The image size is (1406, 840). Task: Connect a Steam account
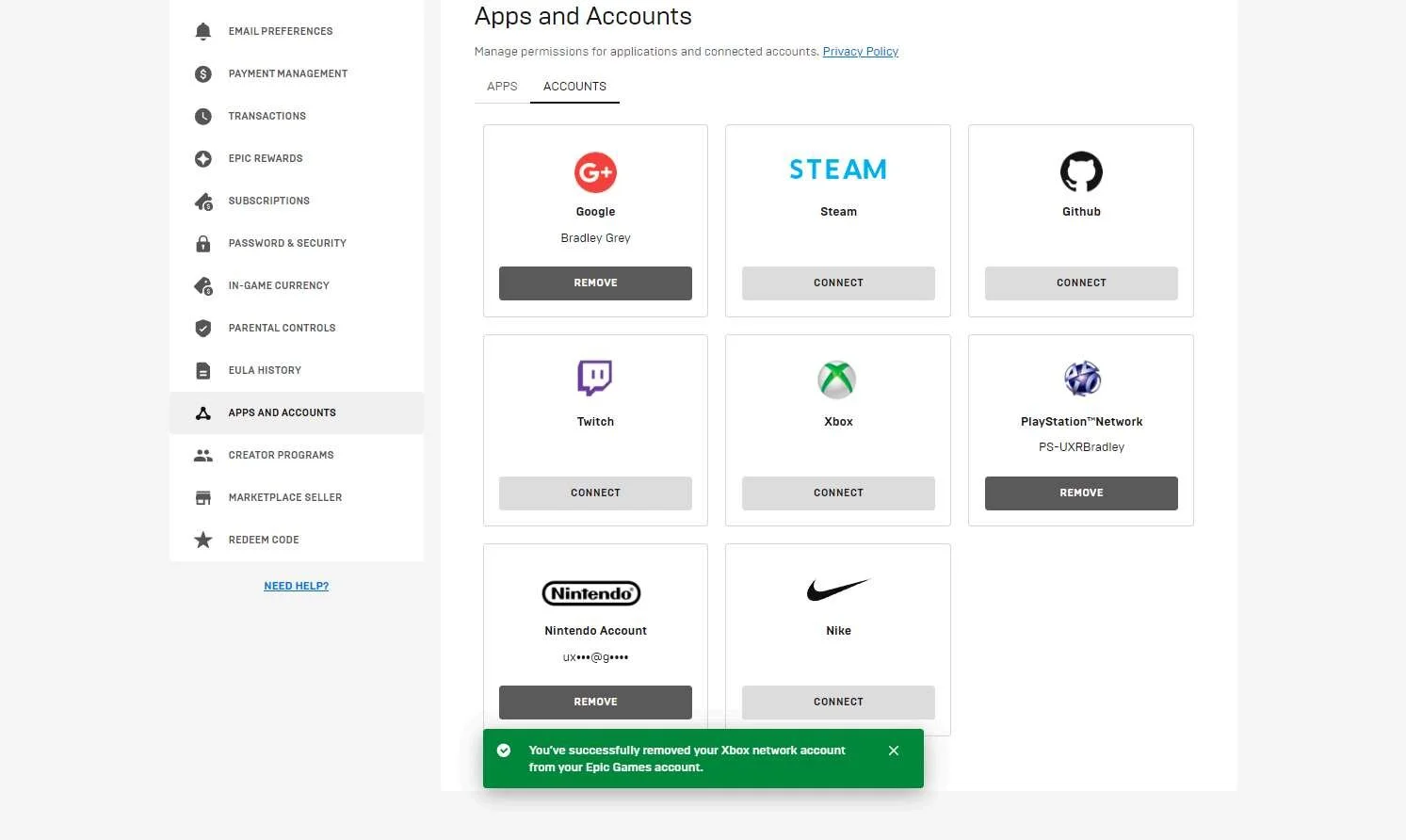[x=838, y=283]
